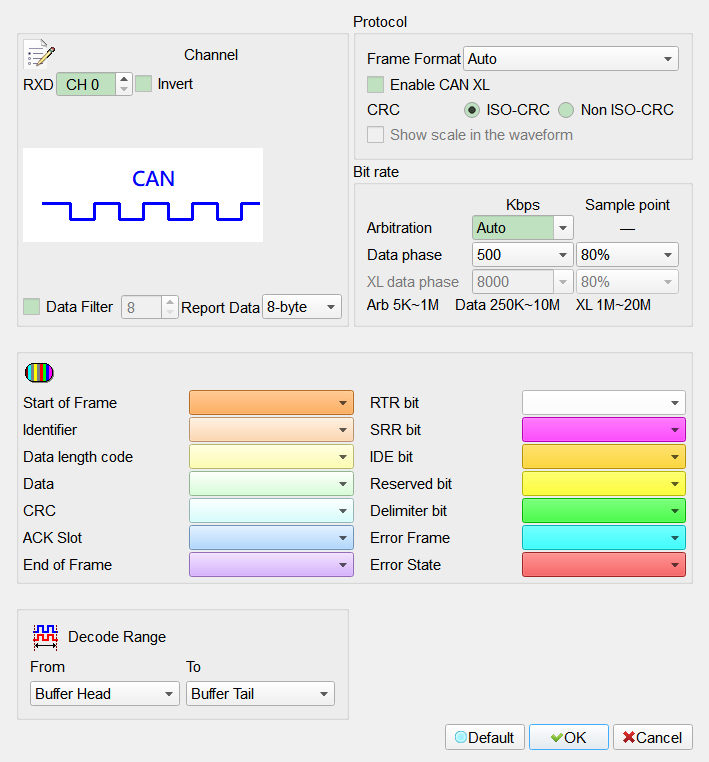Confirm settings with the OK button

(x=569, y=737)
